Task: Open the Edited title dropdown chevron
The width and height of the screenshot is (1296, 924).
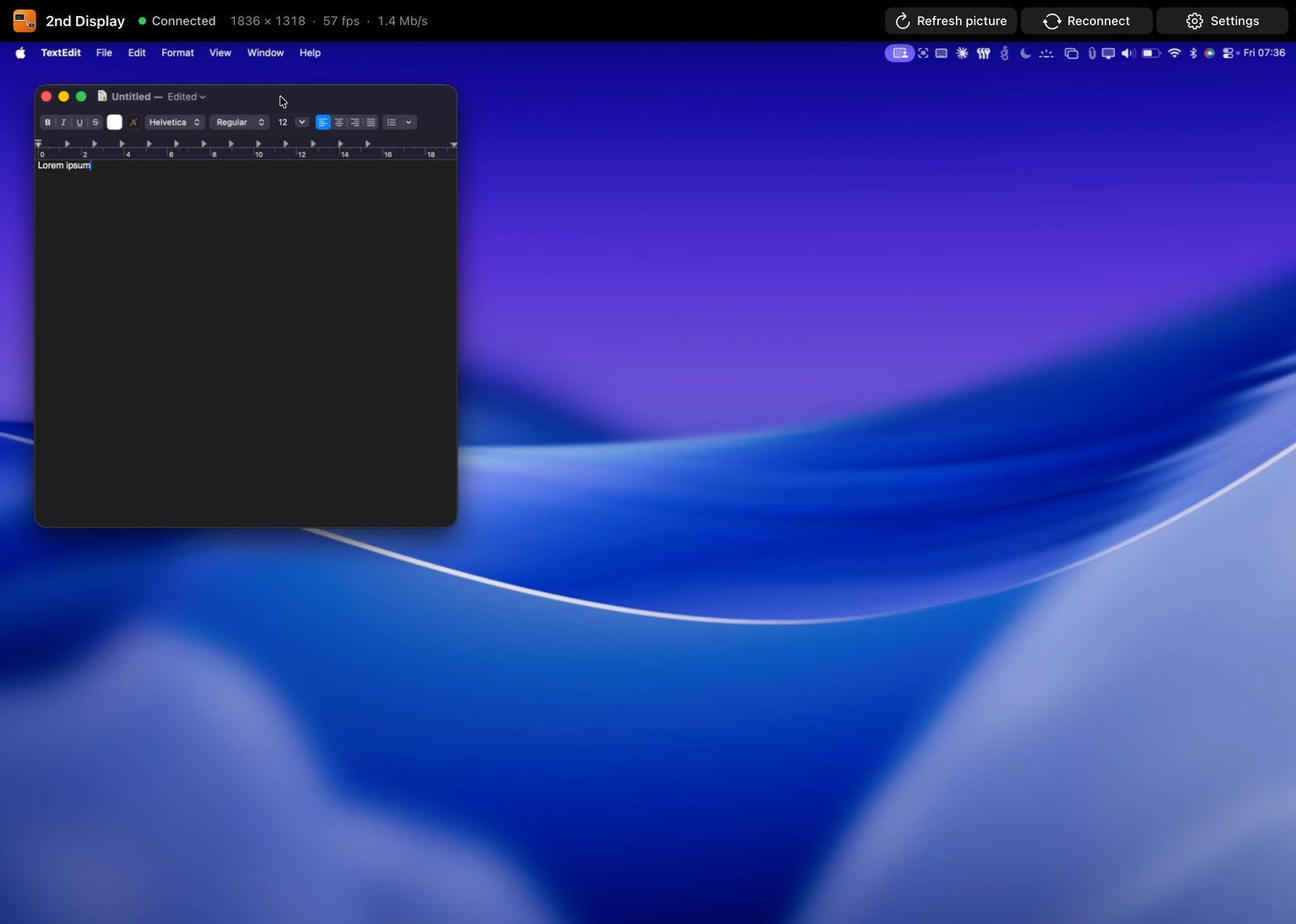Action: coord(202,97)
